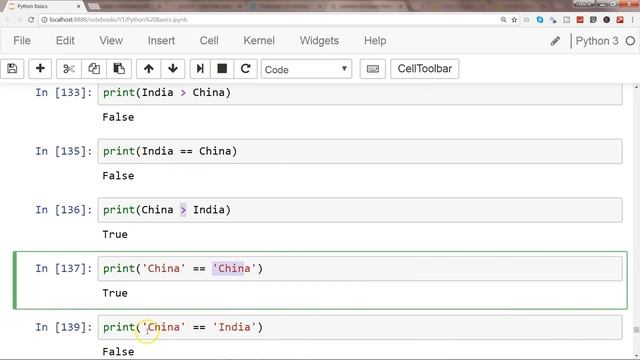The height and width of the screenshot is (360, 640).
Task: Click the In [137]: prompt
Action: (64, 269)
